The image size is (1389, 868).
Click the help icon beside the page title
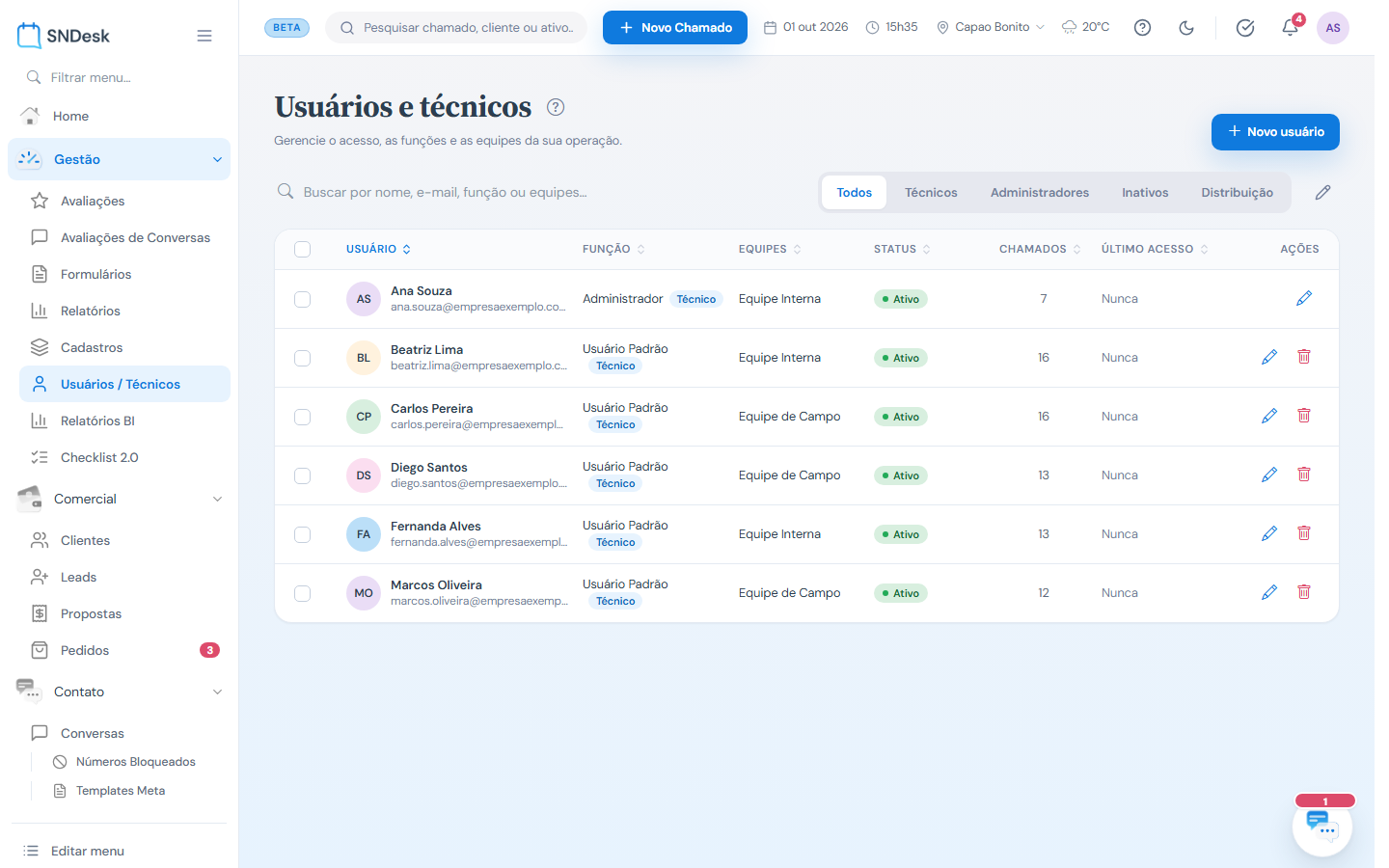(556, 107)
